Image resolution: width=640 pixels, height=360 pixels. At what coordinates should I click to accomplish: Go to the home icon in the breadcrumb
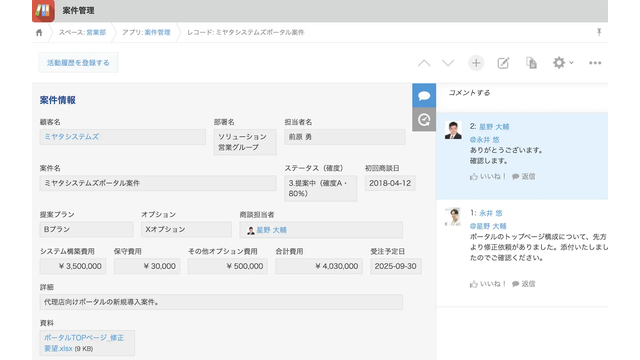coord(39,33)
